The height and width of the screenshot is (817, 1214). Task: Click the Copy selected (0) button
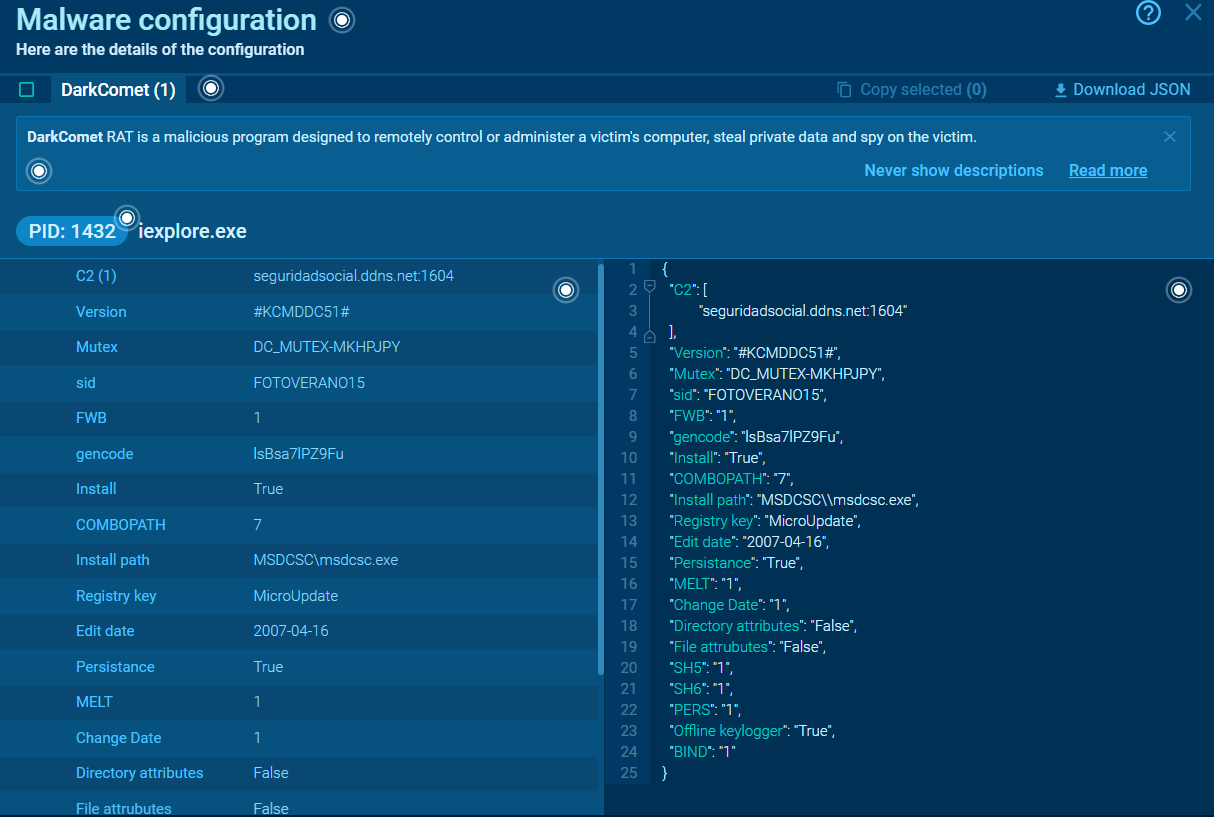(x=912, y=90)
